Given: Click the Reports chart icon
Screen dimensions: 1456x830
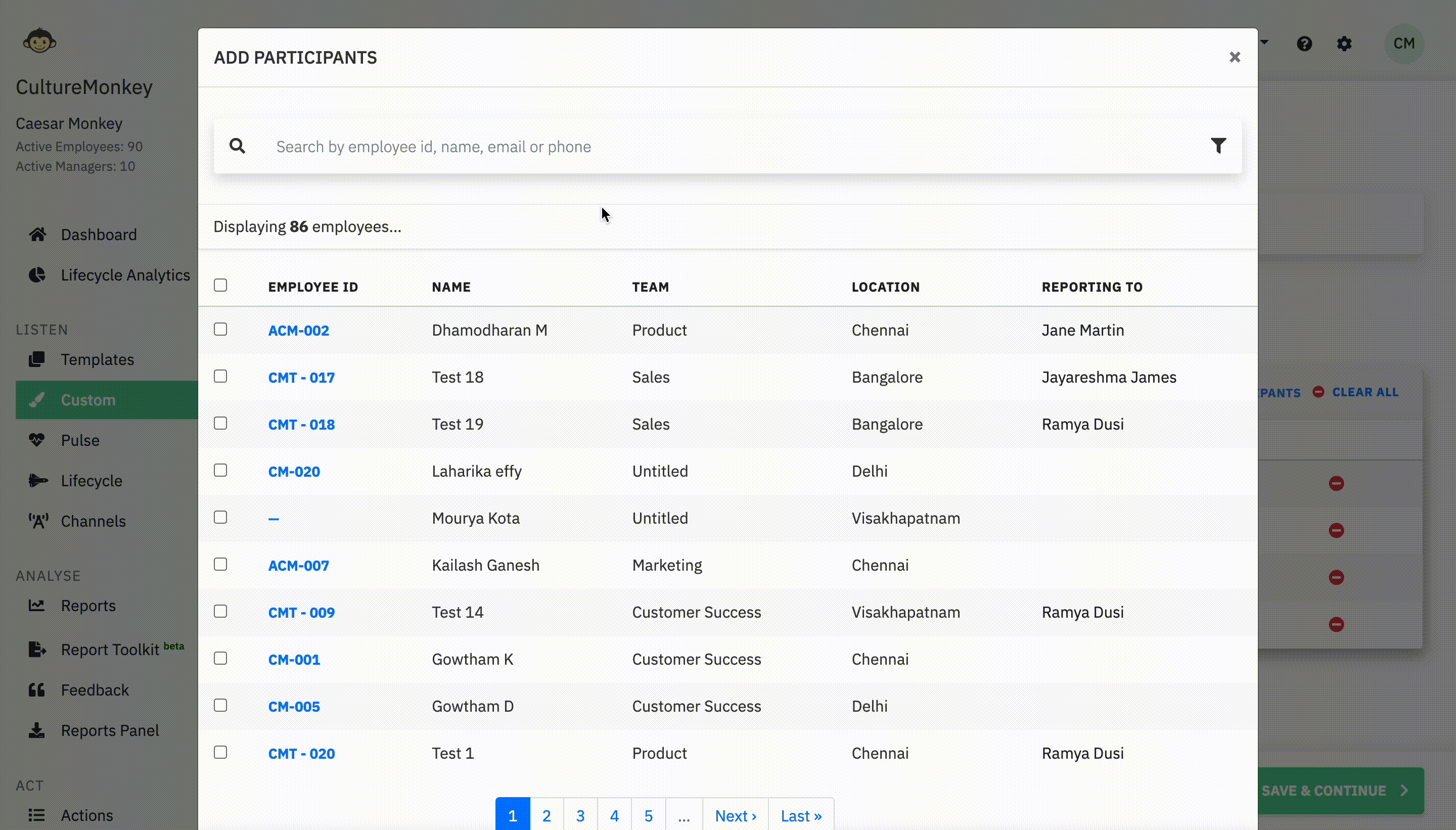Looking at the screenshot, I should pyautogui.click(x=36, y=606).
